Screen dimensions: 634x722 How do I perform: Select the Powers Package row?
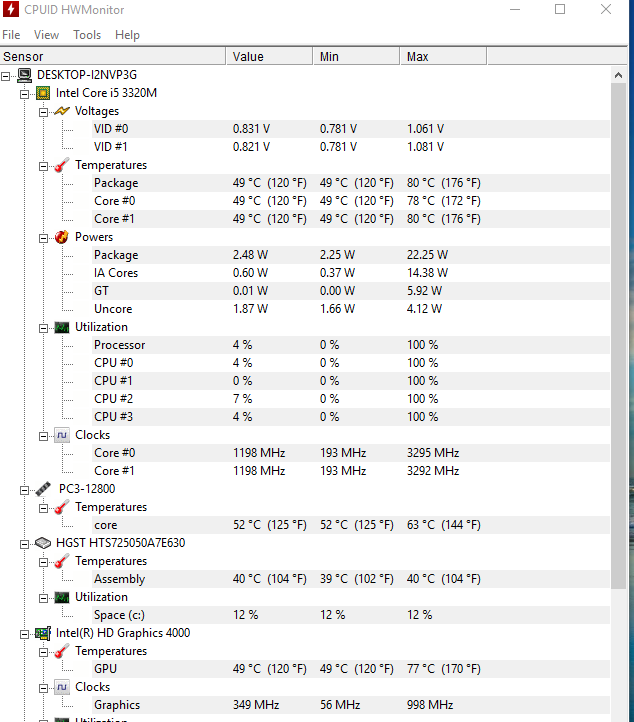pyautogui.click(x=351, y=255)
